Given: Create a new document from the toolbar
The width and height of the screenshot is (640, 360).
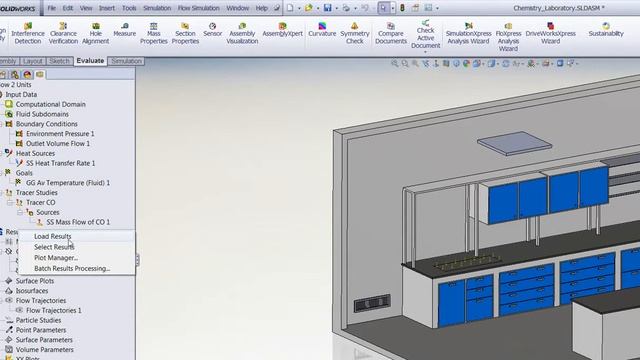Looking at the screenshot, I should [290, 8].
